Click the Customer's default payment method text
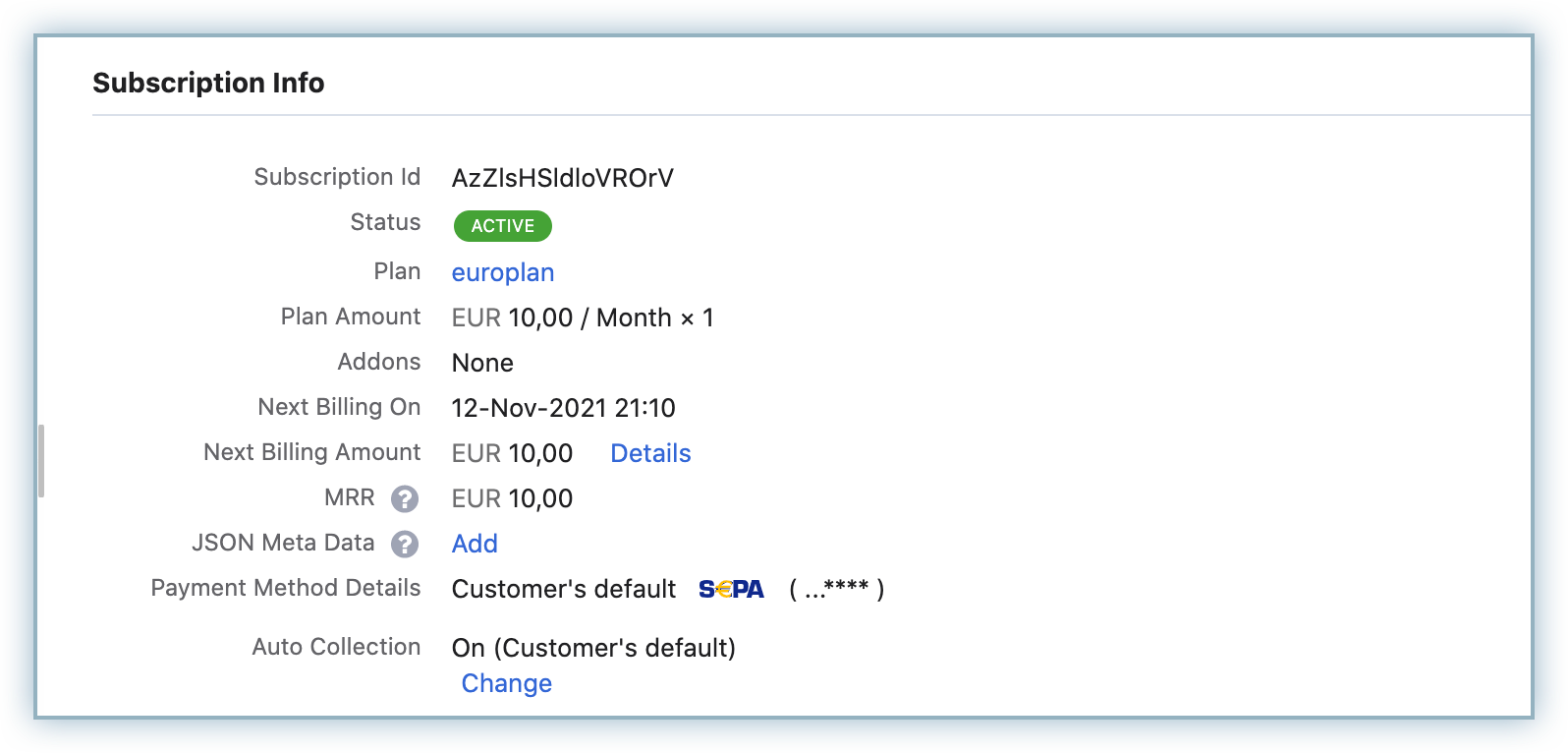 [563, 589]
